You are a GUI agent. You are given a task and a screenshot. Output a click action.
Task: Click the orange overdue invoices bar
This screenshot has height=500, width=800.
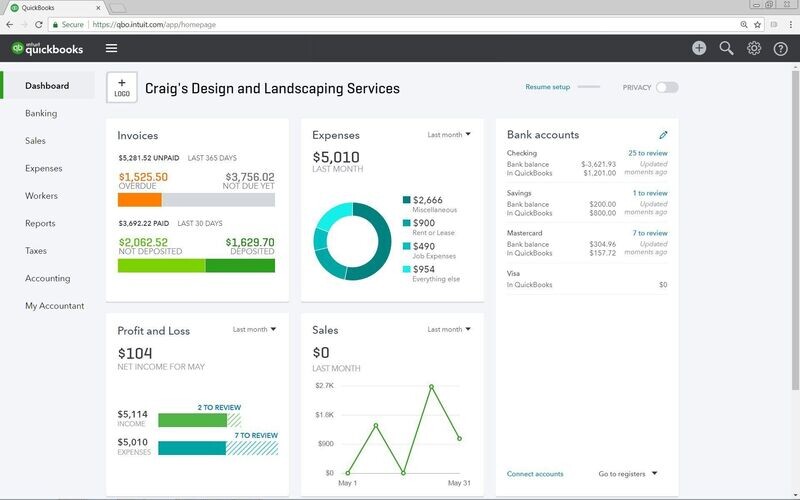click(140, 199)
